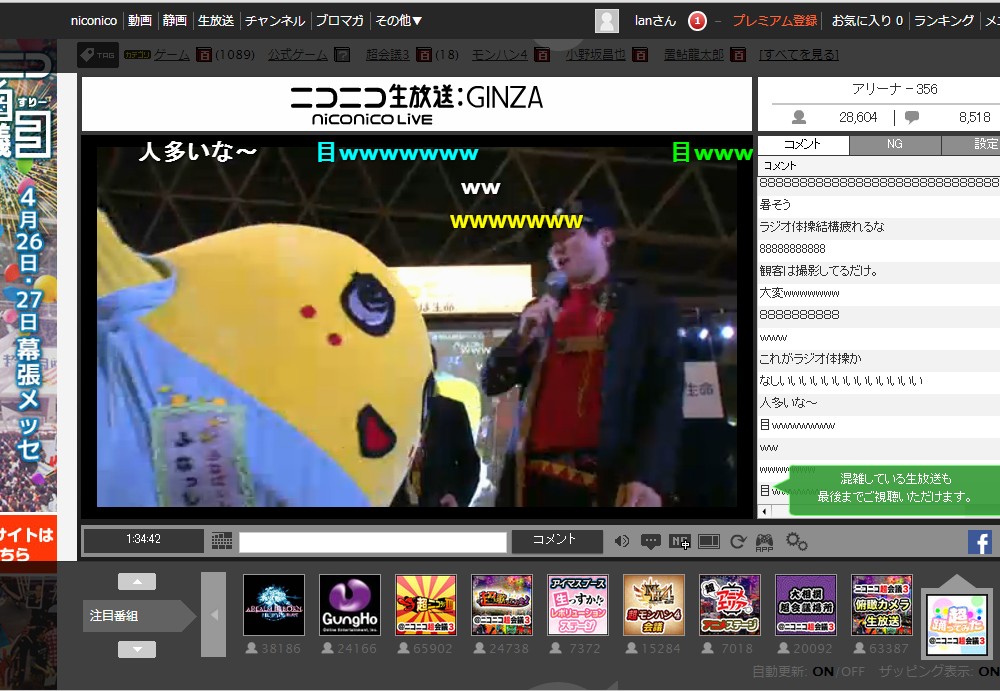Click the down arrow below 注目番組
The width and height of the screenshot is (1000, 691).
point(137,650)
